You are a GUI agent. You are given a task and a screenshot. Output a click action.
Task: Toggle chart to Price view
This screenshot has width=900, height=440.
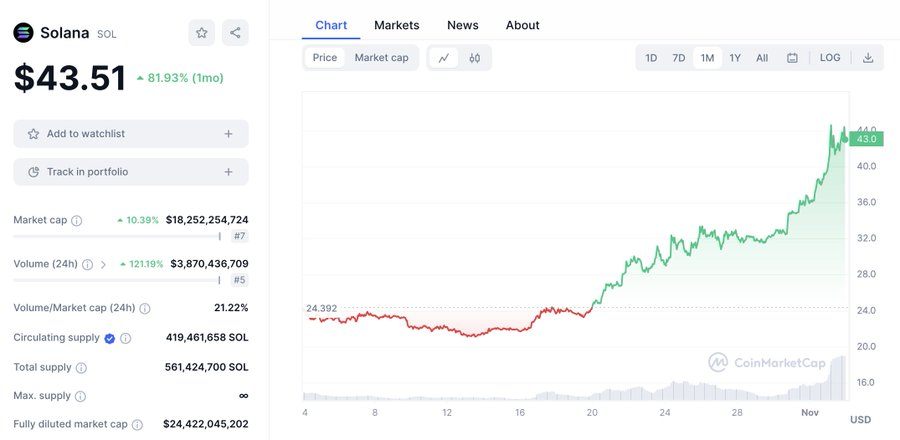(325, 58)
